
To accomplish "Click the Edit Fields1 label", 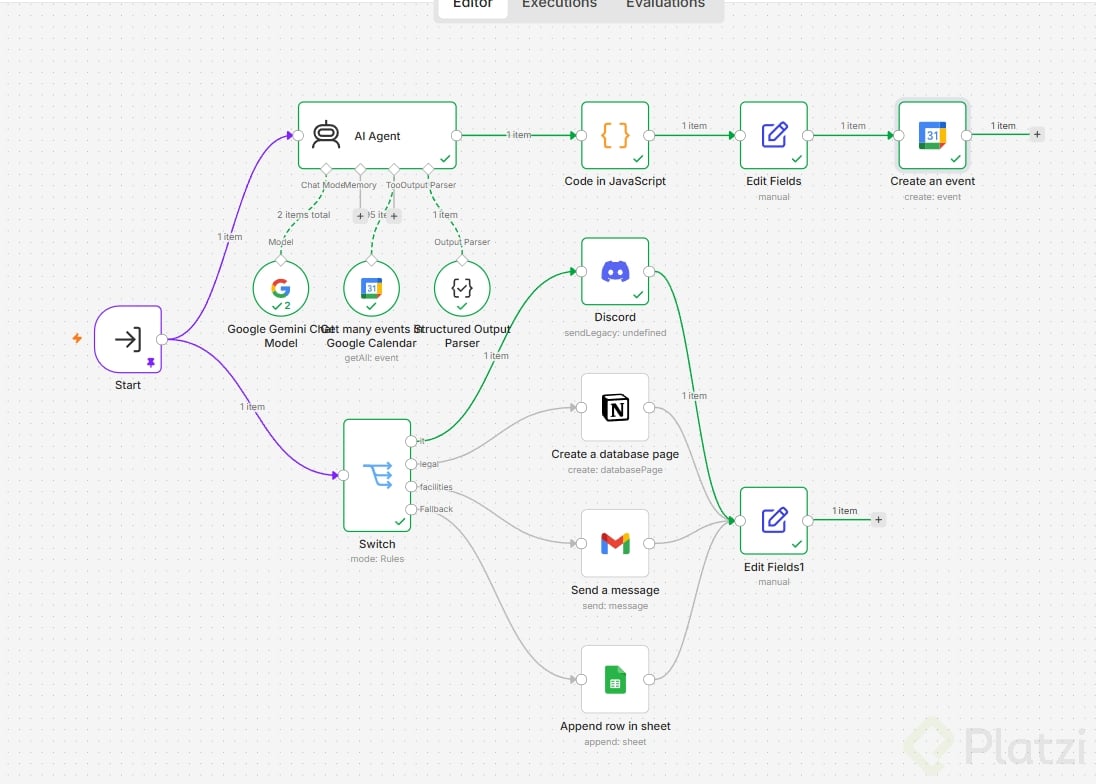I will [x=774, y=567].
